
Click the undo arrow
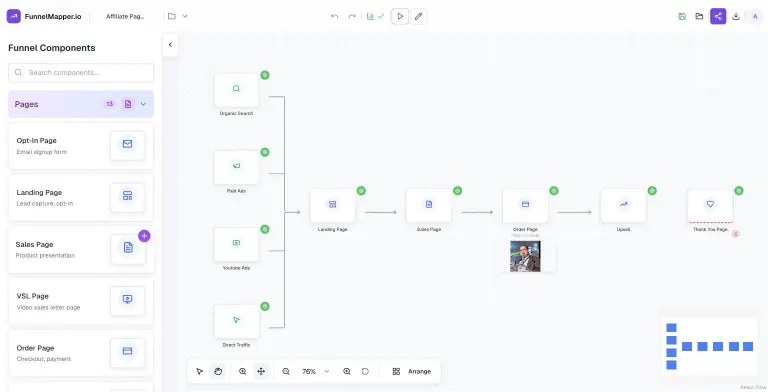click(x=335, y=16)
